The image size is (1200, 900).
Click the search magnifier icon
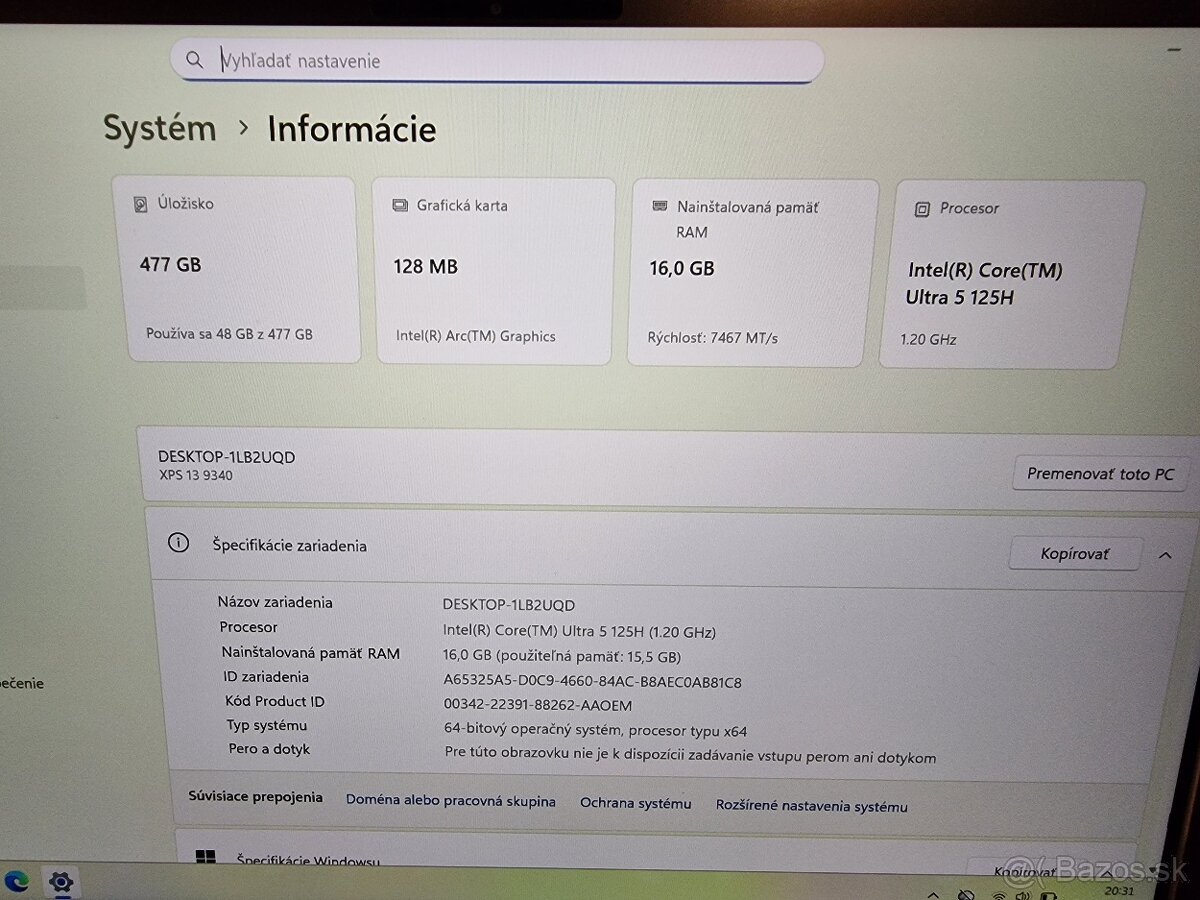click(195, 60)
